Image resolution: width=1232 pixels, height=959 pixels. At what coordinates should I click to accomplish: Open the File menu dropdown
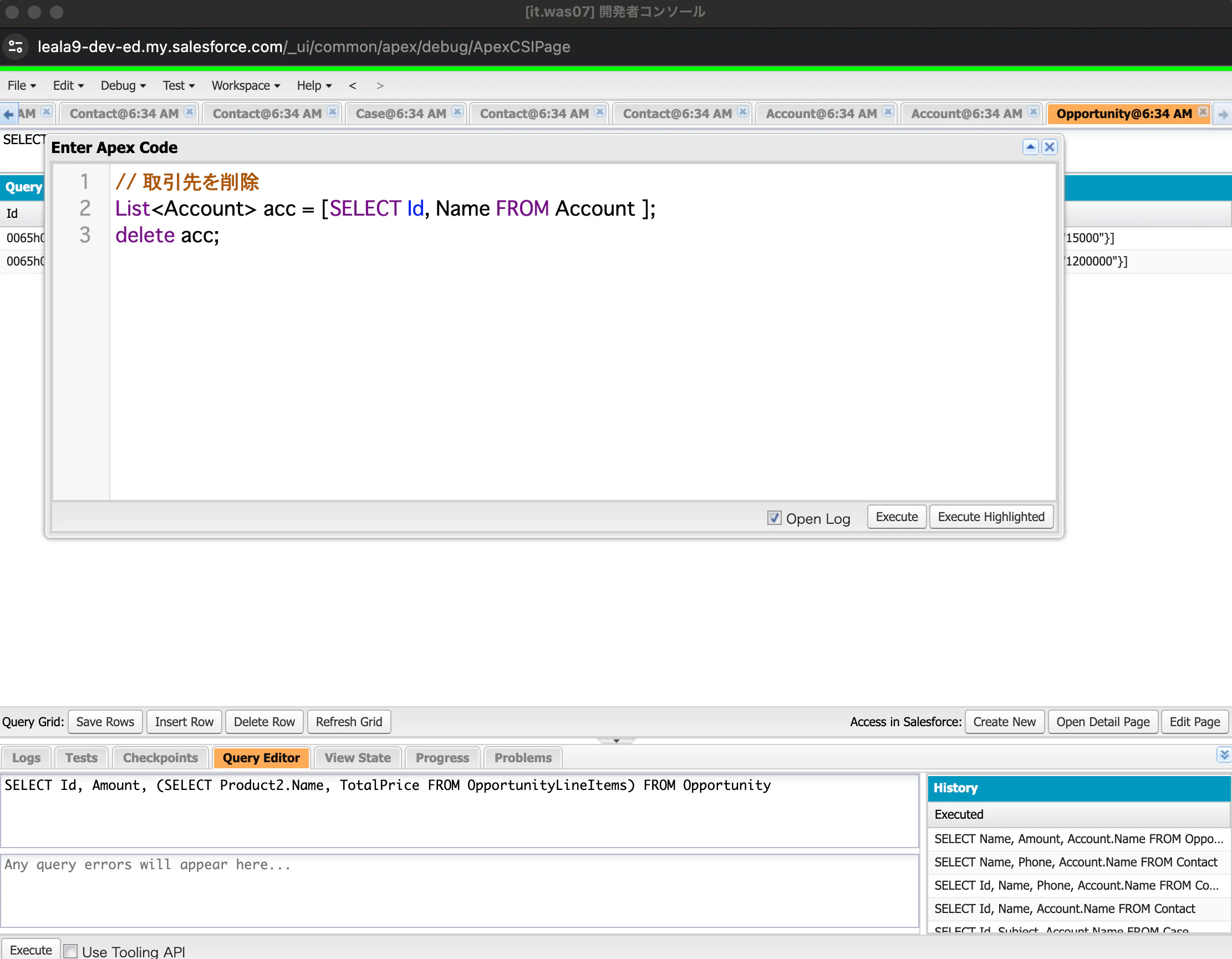[x=22, y=86]
